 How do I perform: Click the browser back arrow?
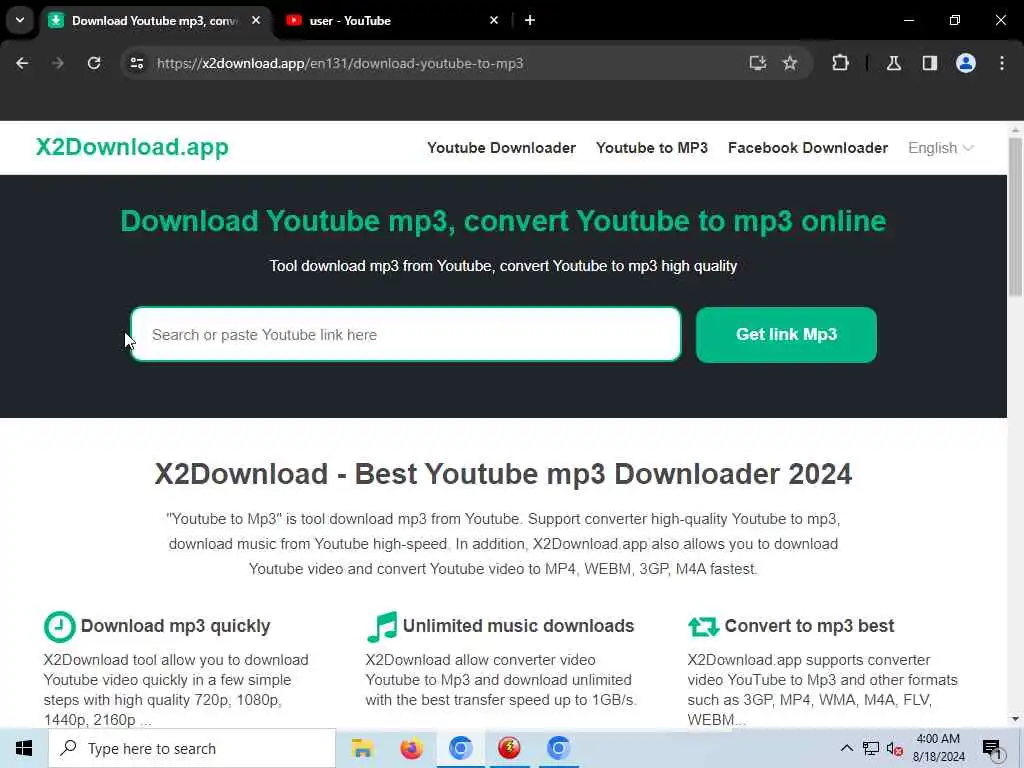tap(22, 63)
